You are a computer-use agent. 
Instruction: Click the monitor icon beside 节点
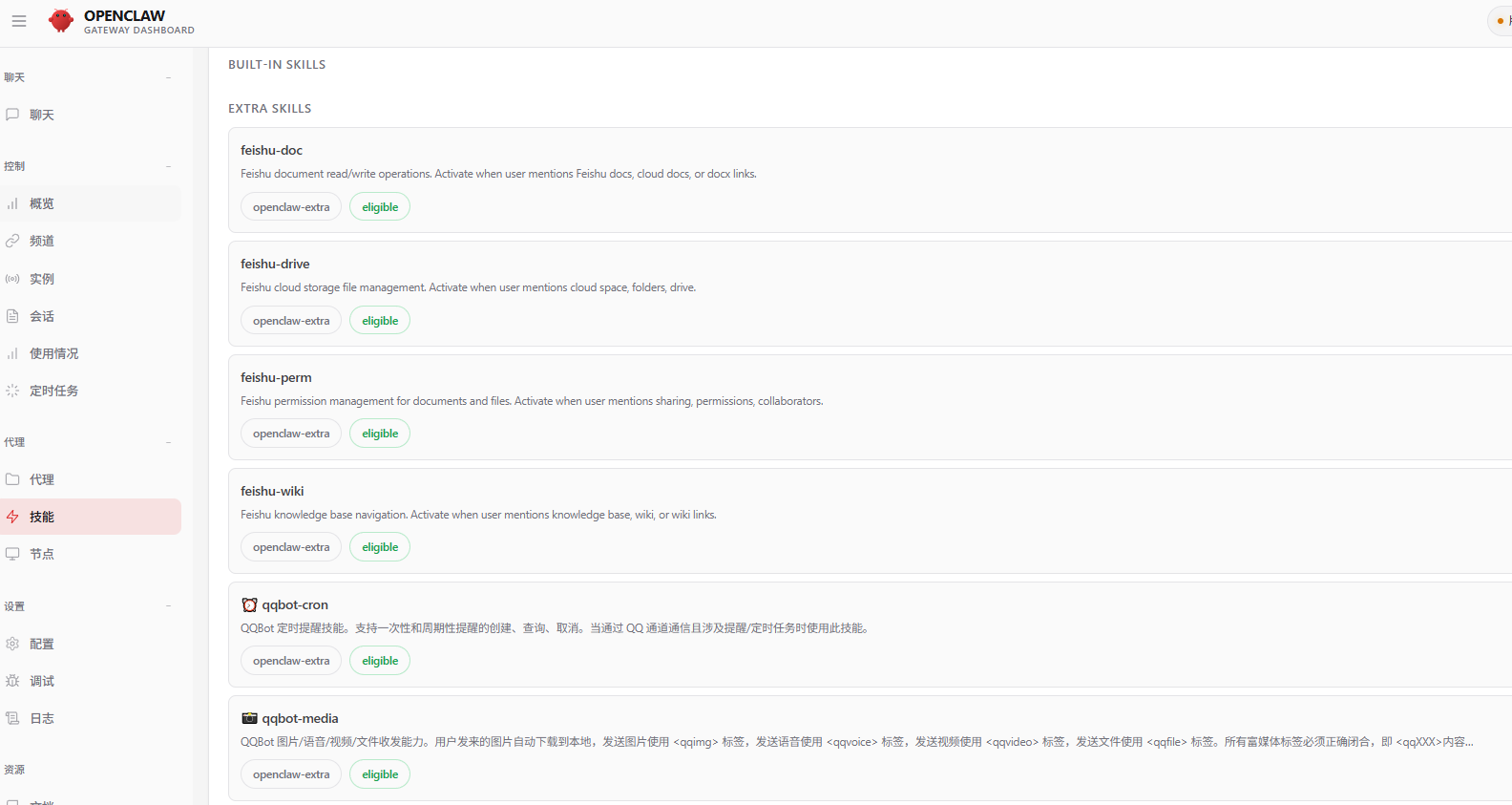point(12,554)
